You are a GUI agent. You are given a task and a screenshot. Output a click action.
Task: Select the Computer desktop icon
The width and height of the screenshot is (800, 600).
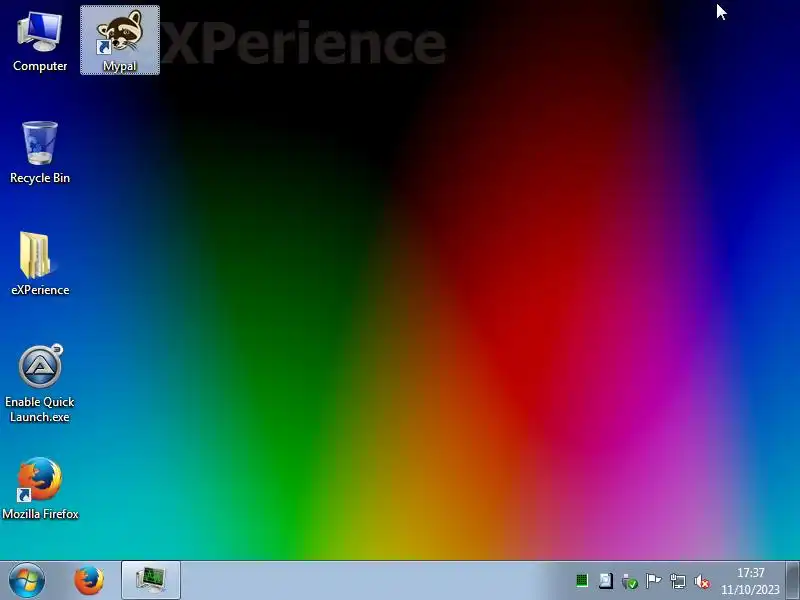[40, 42]
